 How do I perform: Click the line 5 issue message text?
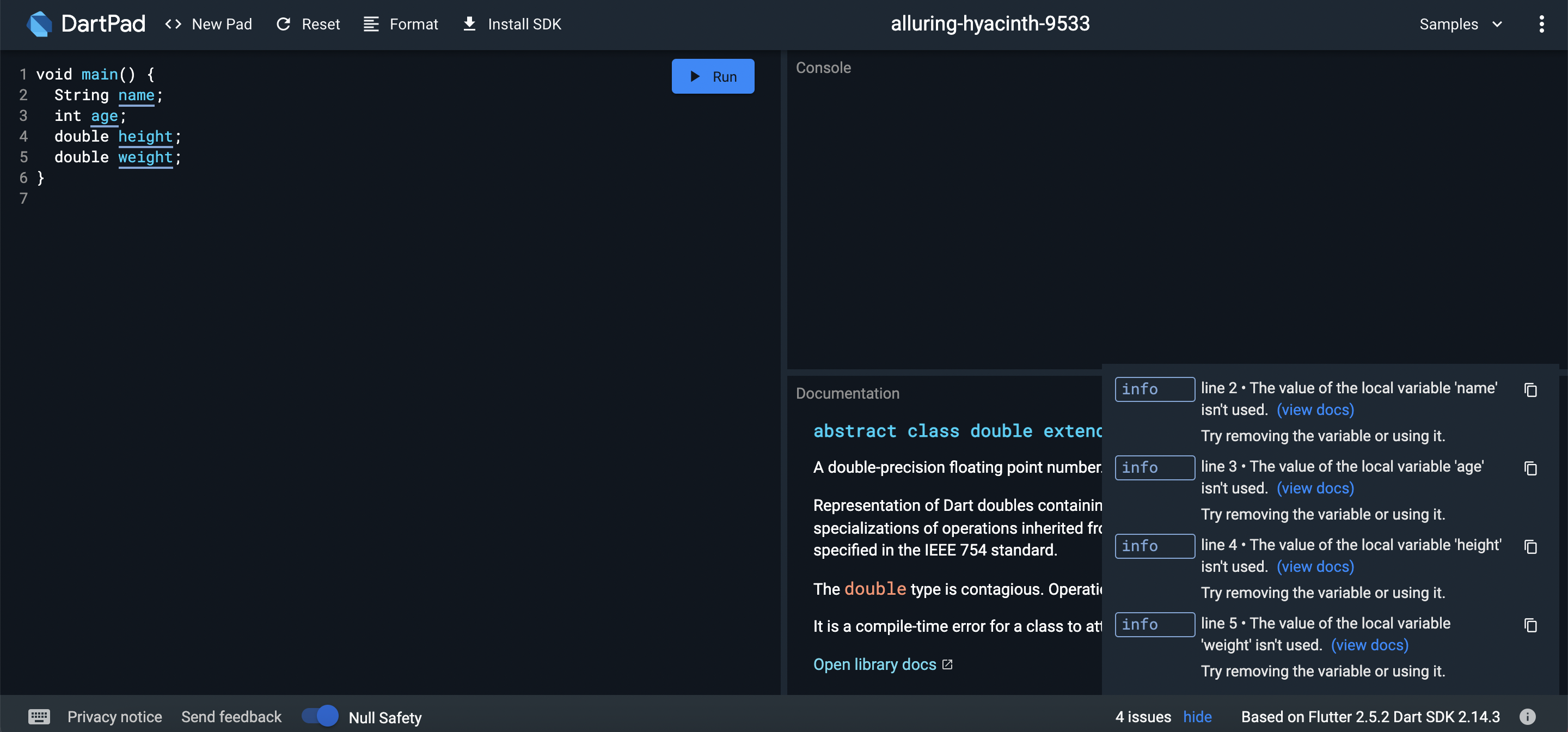(1326, 635)
